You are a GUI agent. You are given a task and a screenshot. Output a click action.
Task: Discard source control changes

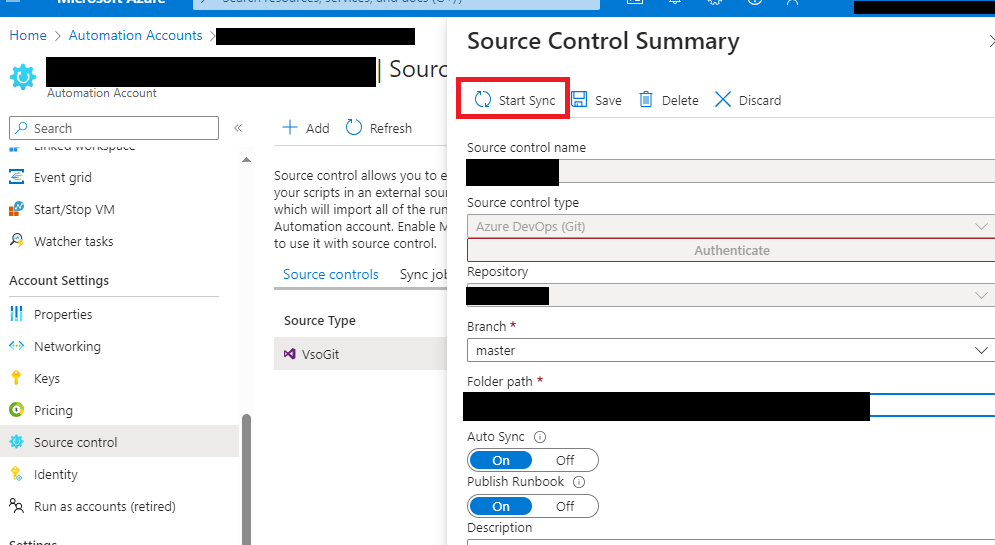pyautogui.click(x=748, y=100)
